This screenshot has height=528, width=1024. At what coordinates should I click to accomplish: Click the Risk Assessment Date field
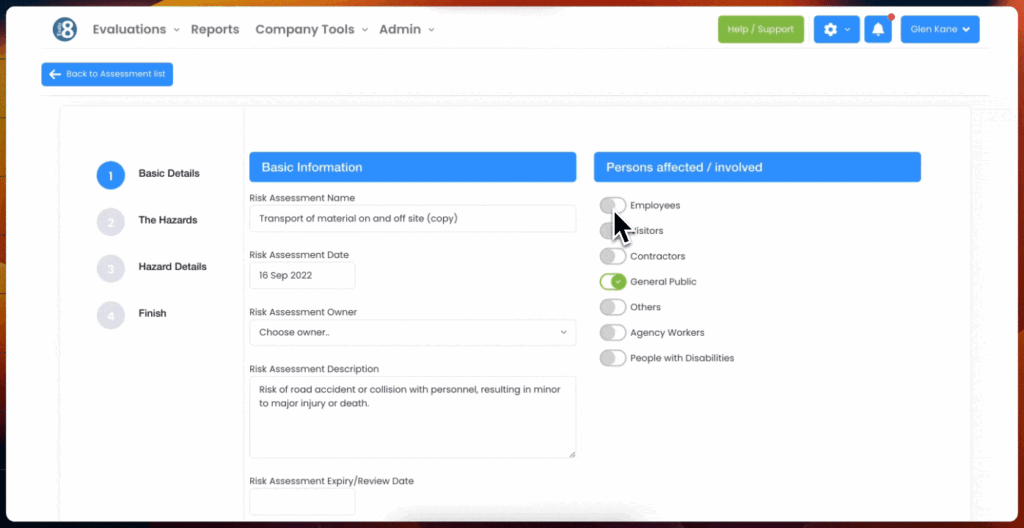click(x=302, y=275)
